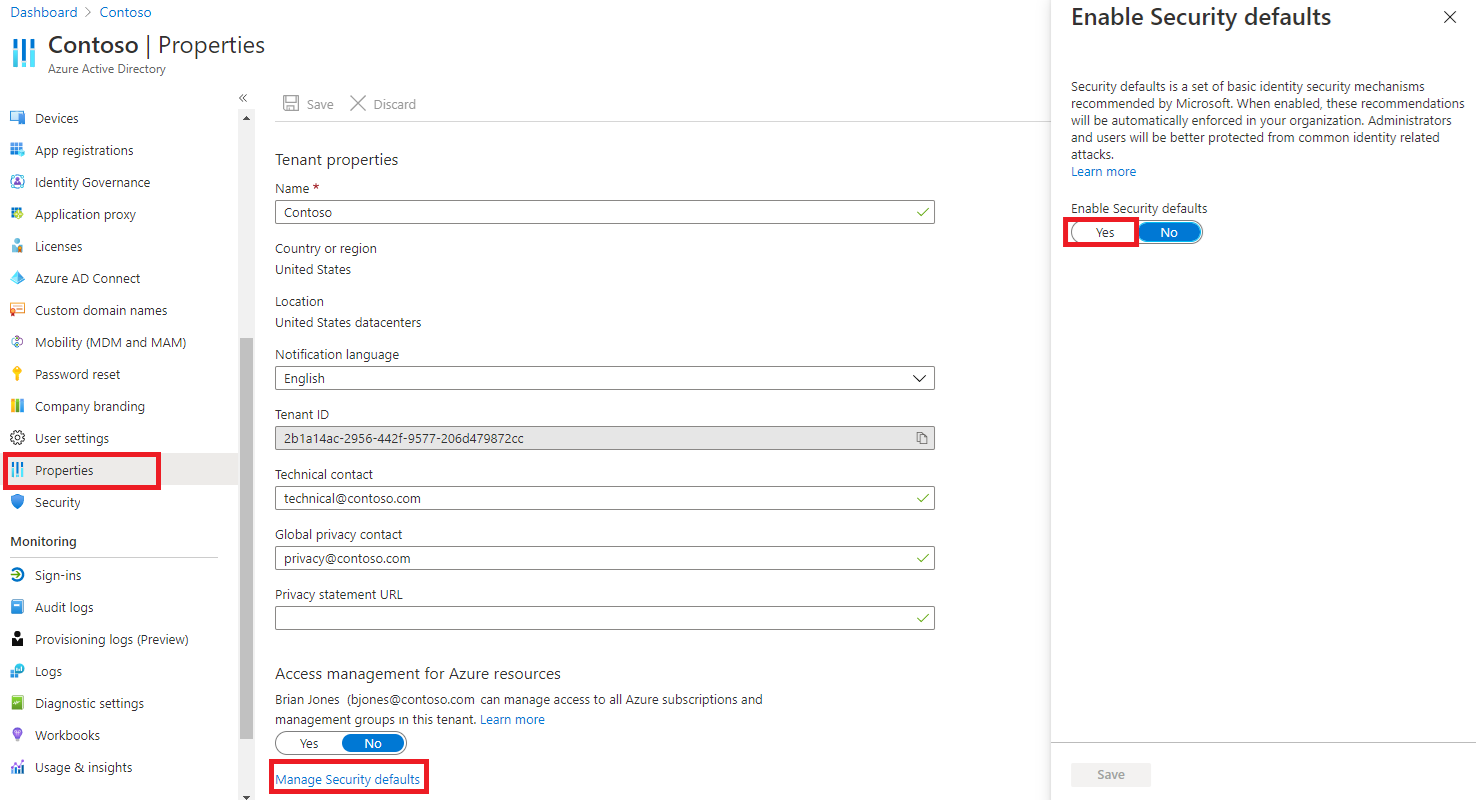The height and width of the screenshot is (800, 1476).
Task: Go to Dashboard via the breadcrumb
Action: point(44,11)
